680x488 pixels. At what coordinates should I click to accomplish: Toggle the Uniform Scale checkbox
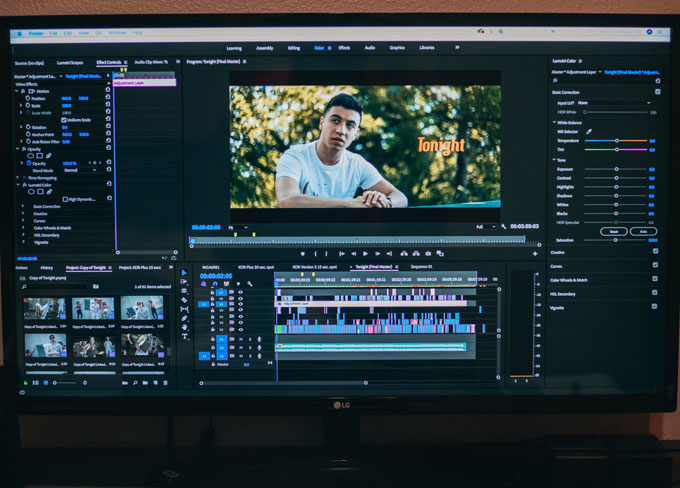pos(64,120)
